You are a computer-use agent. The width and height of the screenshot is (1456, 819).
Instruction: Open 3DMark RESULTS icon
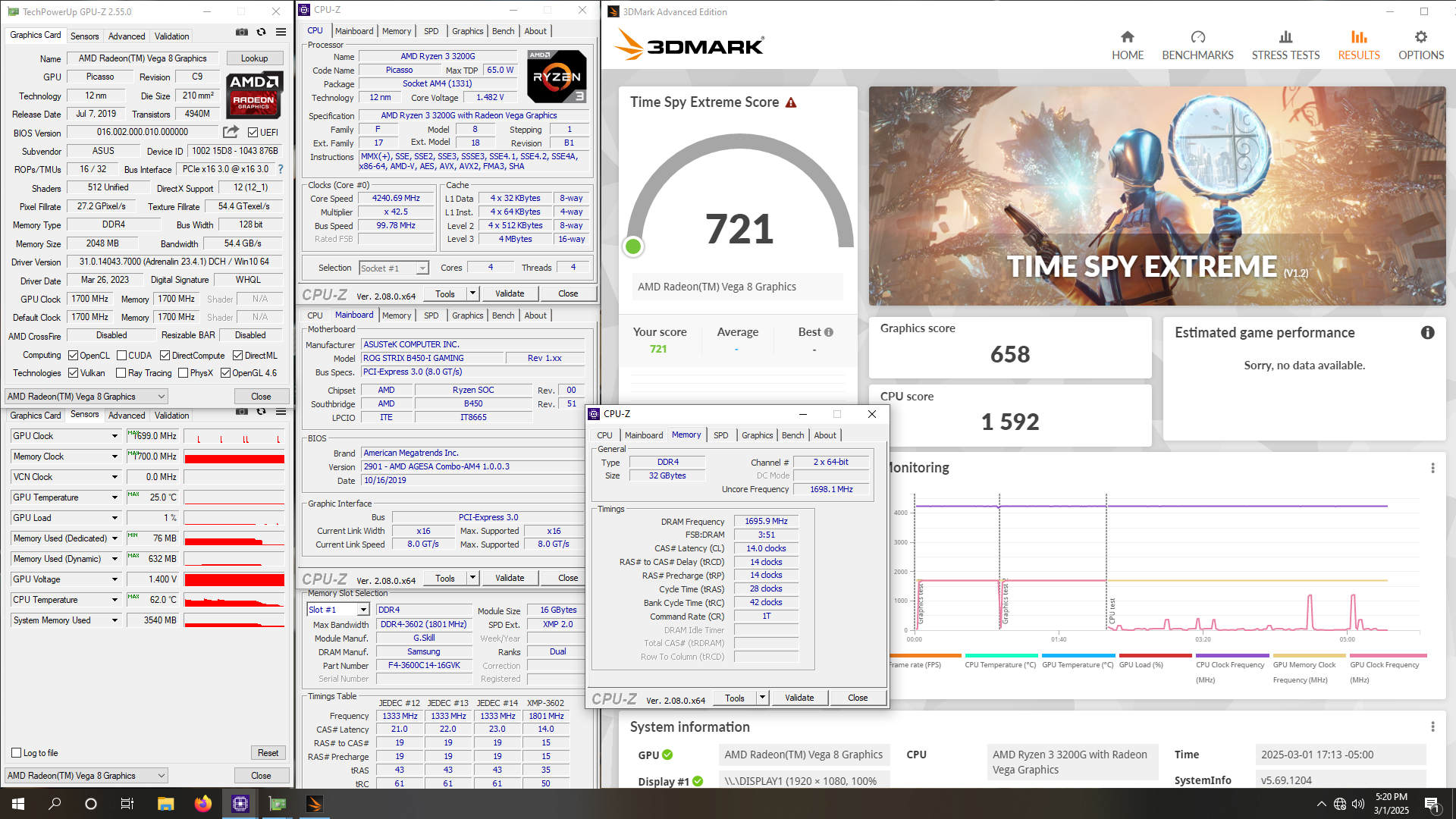pyautogui.click(x=1359, y=37)
